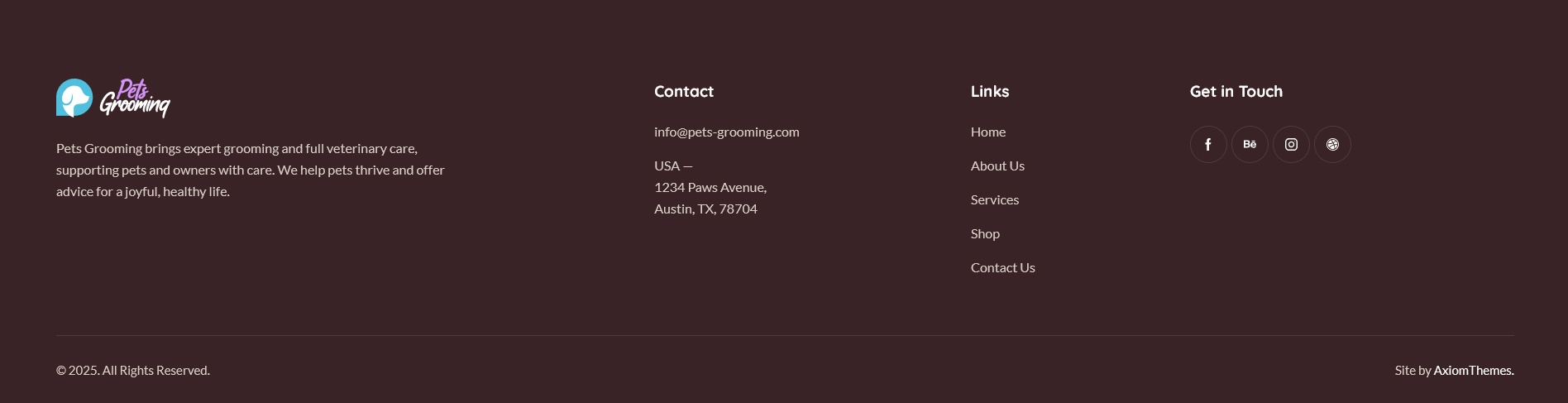Select the Contact Us footer link

(1002, 267)
